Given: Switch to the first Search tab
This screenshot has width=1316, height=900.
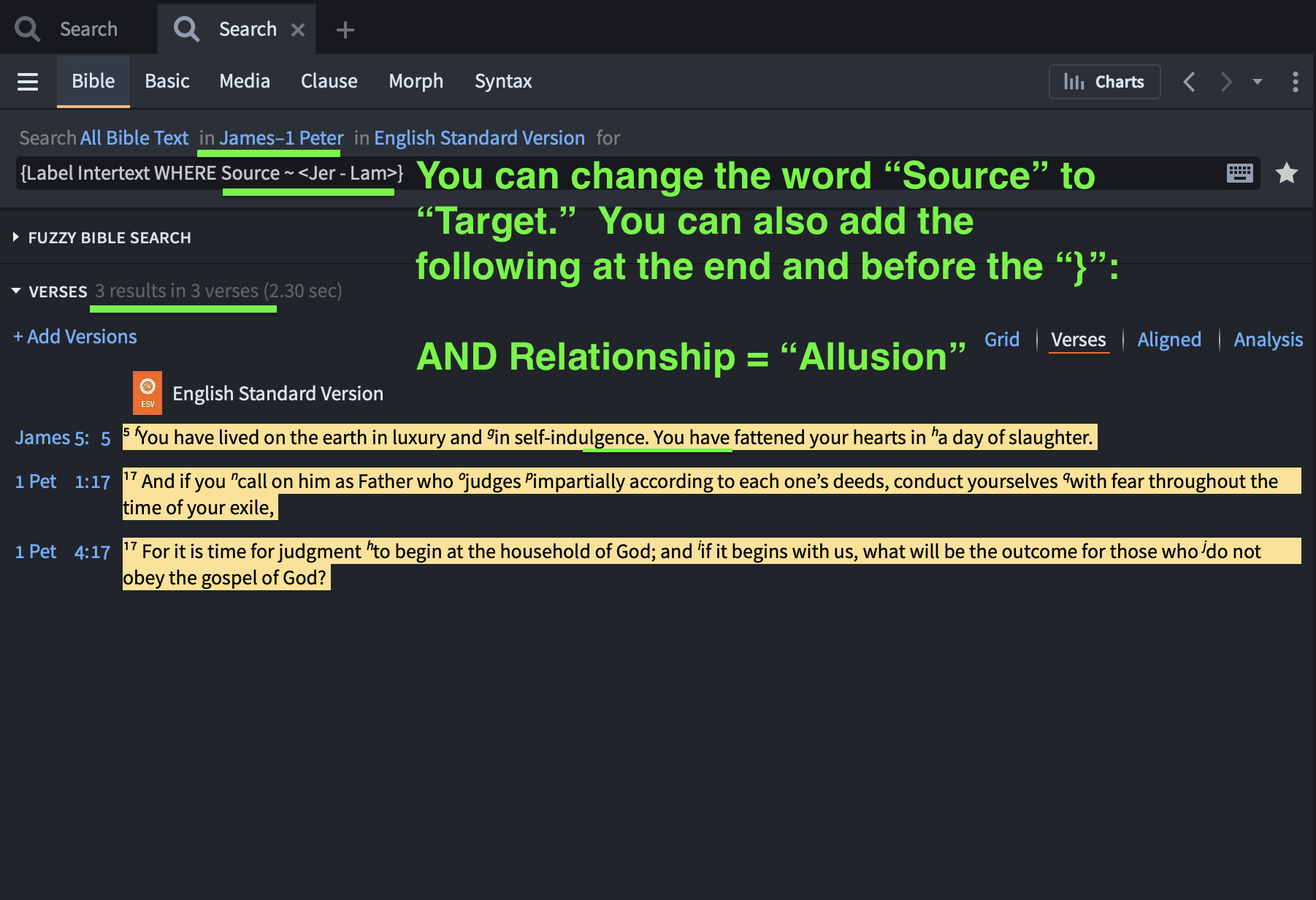Looking at the screenshot, I should [78, 29].
